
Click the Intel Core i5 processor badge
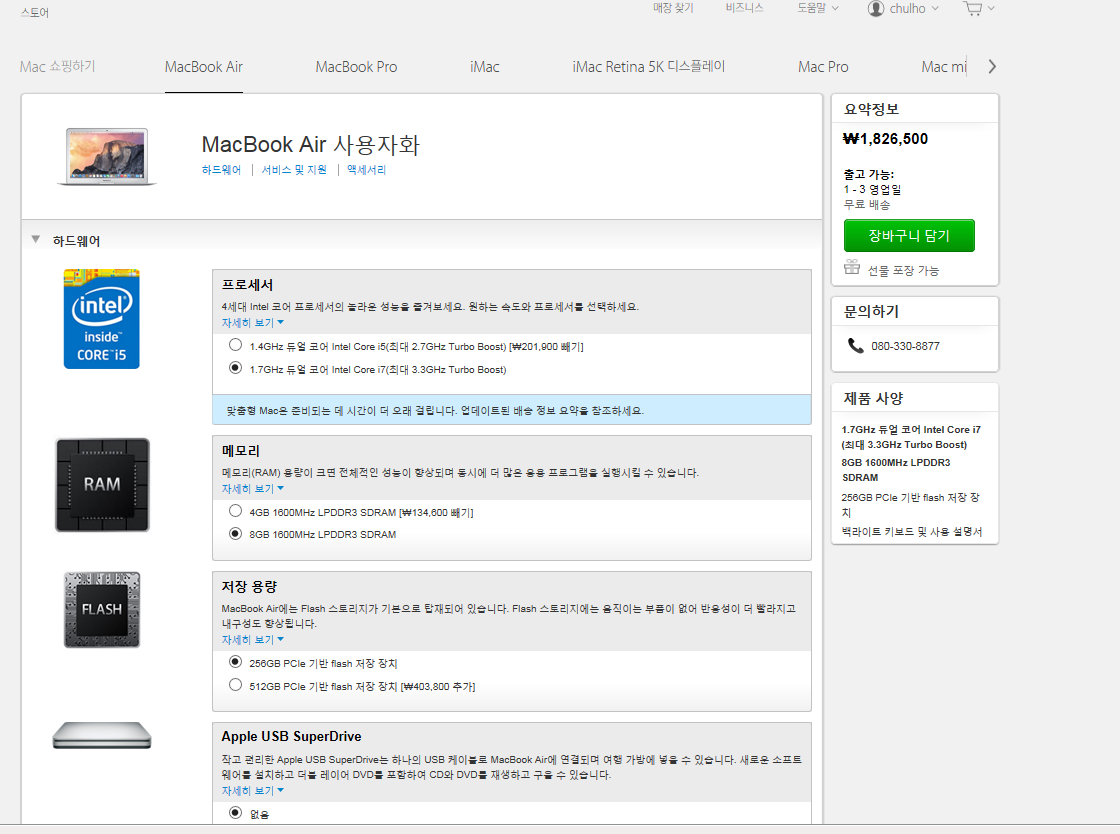tap(101, 318)
